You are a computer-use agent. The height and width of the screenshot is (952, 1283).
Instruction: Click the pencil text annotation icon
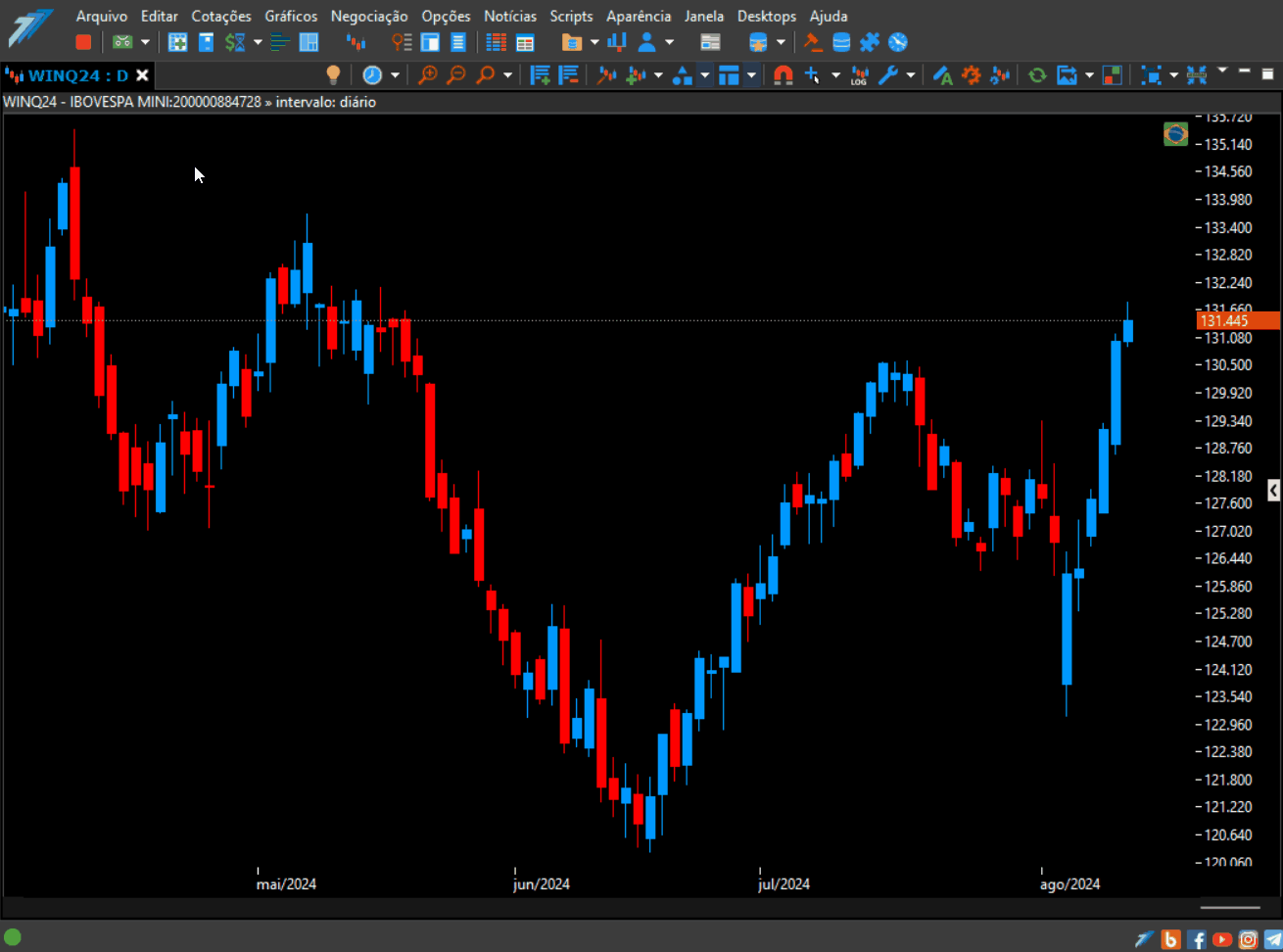point(942,74)
